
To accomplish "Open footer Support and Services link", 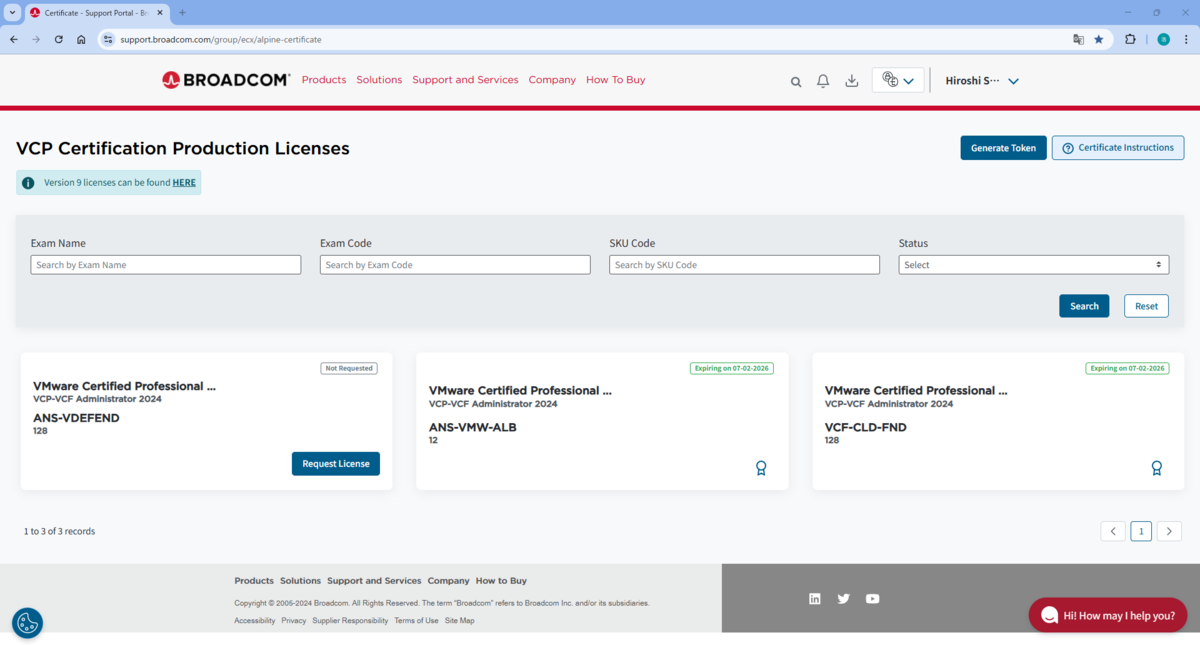I will pos(374,581).
